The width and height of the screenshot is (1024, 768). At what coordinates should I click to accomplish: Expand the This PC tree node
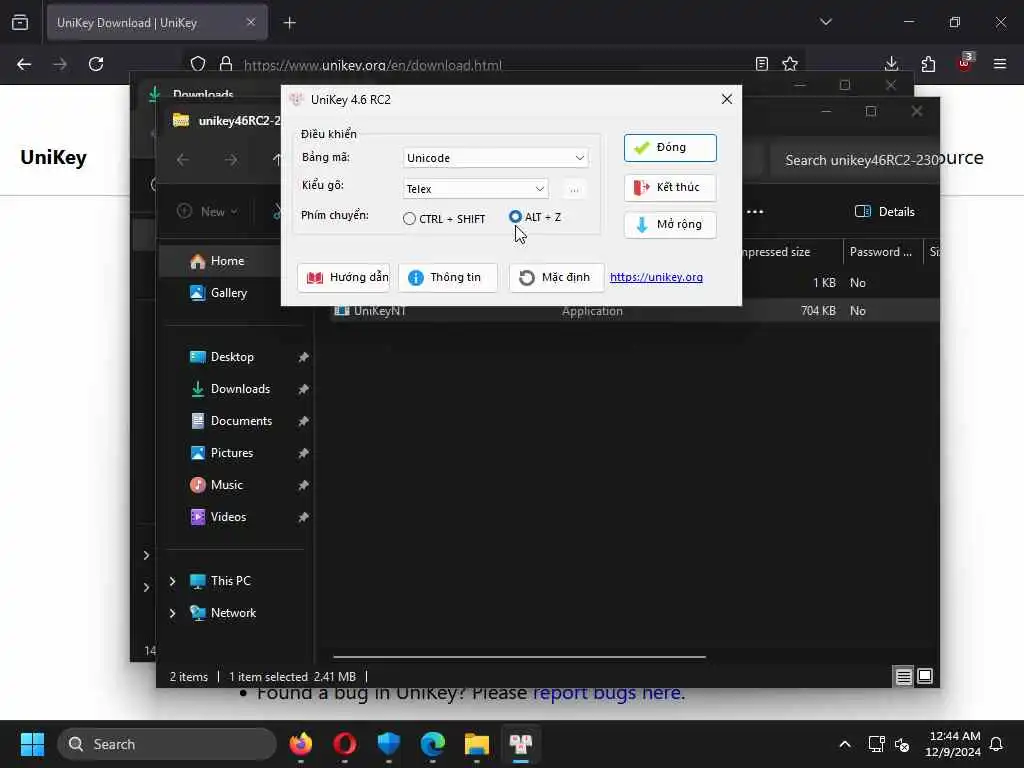pos(172,581)
